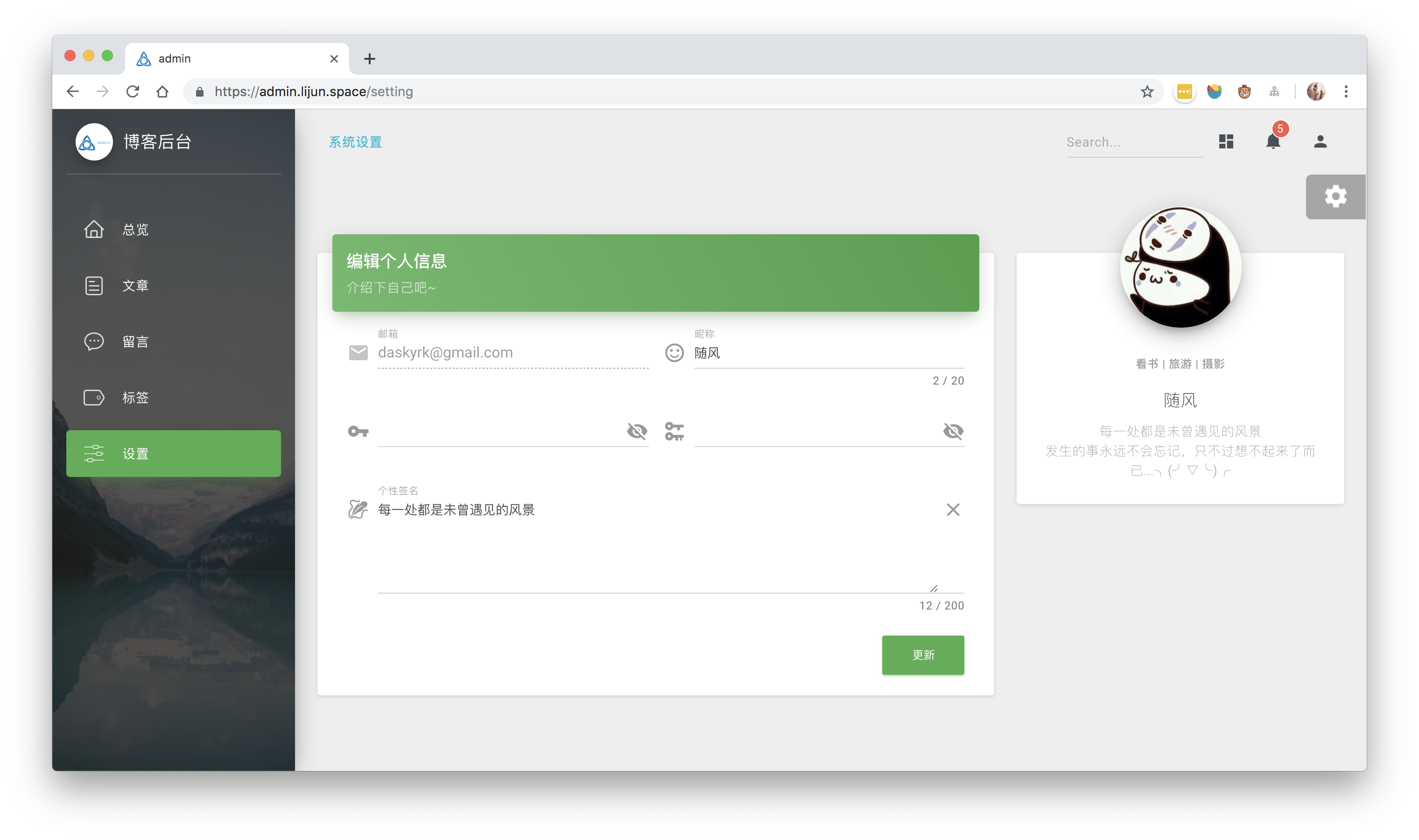Viewport: 1419px width, 840px height.
Task: Click the yellow chat extension icon
Action: (x=1184, y=91)
